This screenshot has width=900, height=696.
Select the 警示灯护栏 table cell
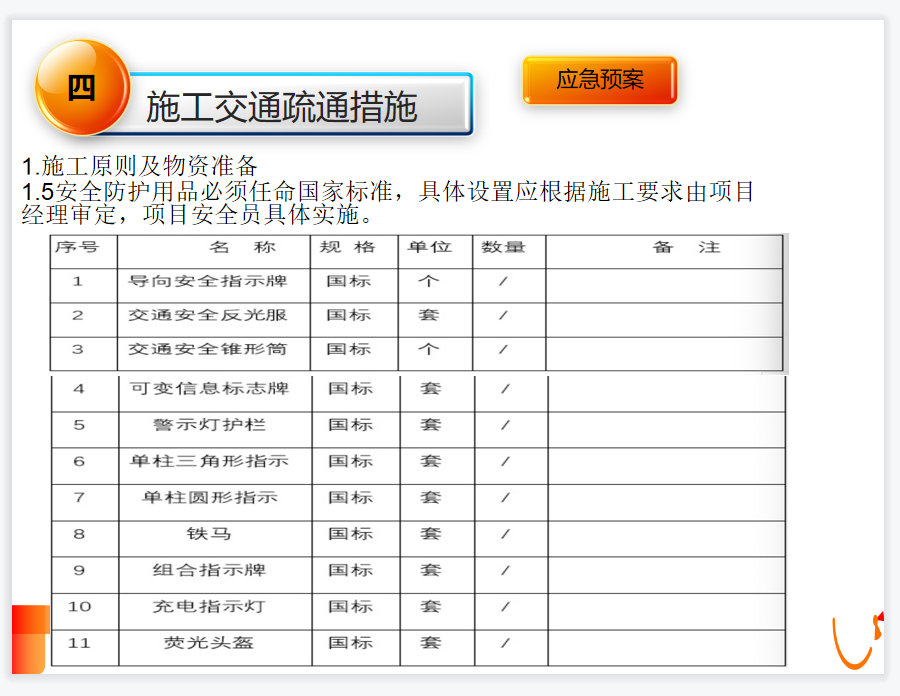pyautogui.click(x=209, y=425)
